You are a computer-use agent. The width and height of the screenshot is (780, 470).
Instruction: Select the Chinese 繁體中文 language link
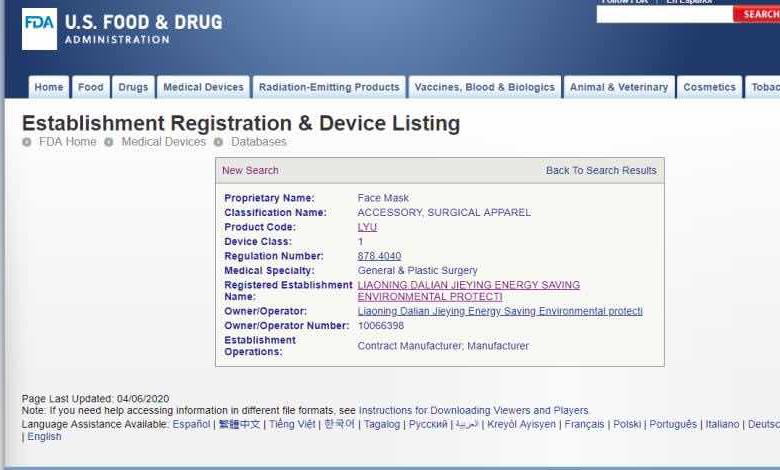click(x=239, y=424)
